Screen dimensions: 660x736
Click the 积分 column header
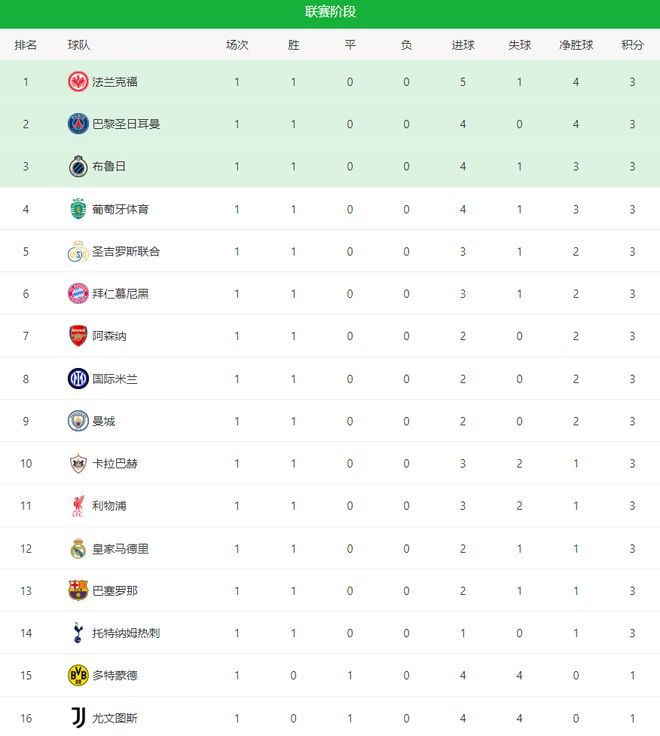[x=632, y=45]
